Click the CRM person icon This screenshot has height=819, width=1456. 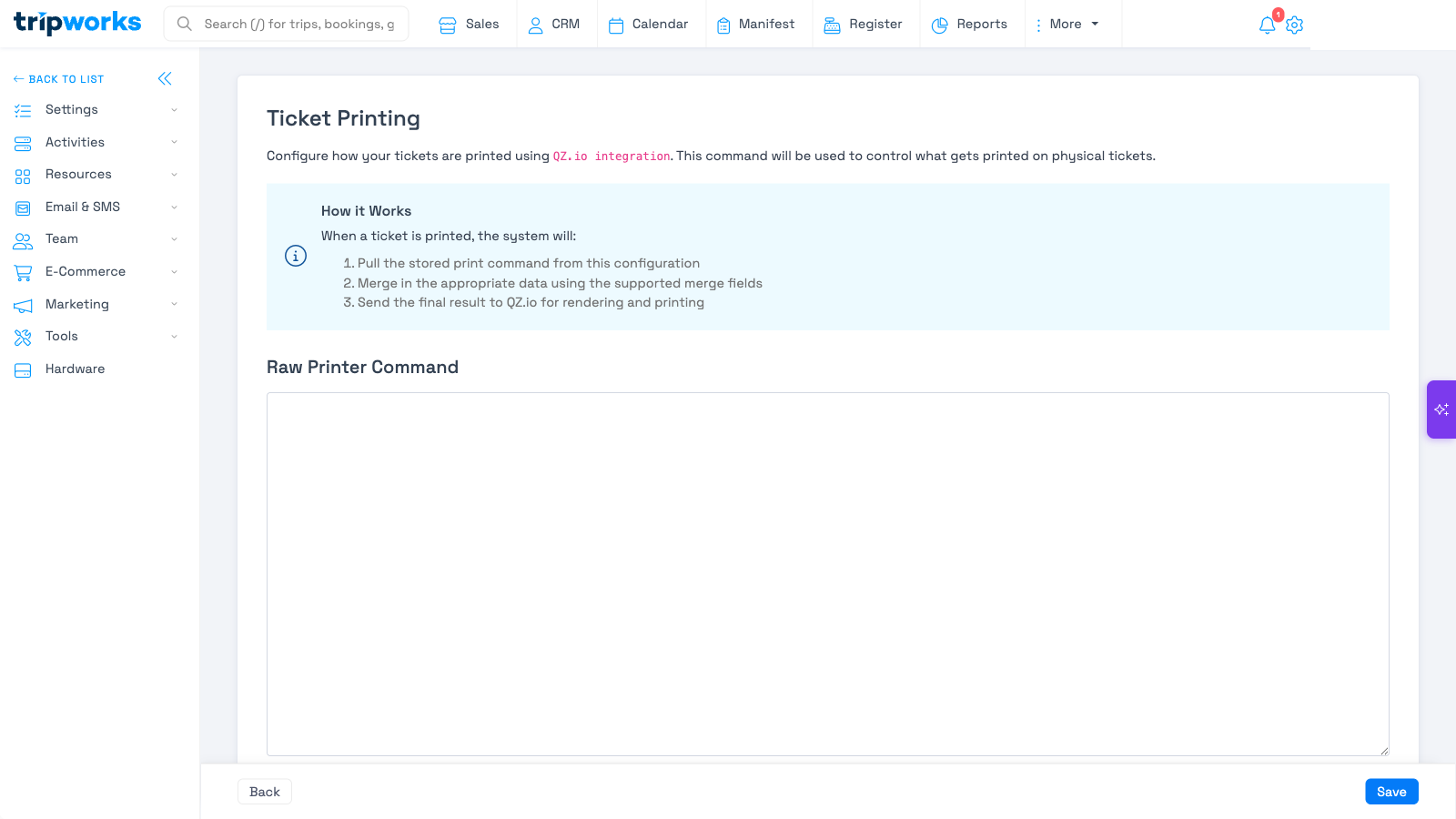pos(536,25)
